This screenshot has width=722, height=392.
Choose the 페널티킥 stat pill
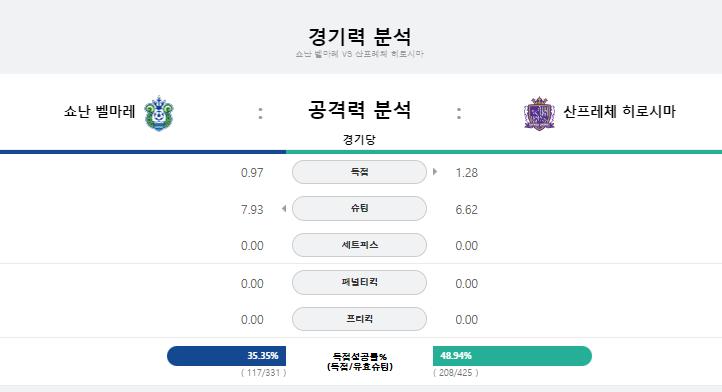[359, 282]
